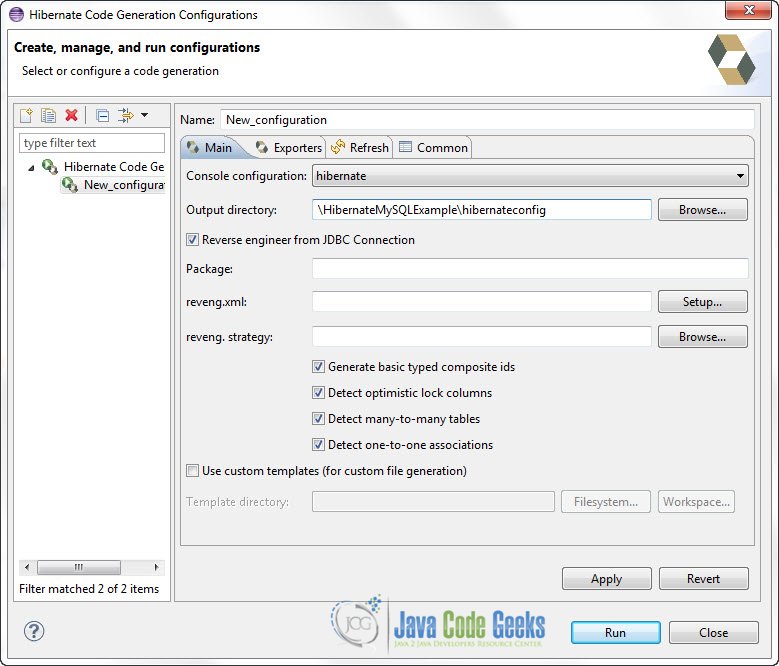Open the filter options dropdown arrow
The width and height of the screenshot is (779, 666).
pyautogui.click(x=145, y=115)
